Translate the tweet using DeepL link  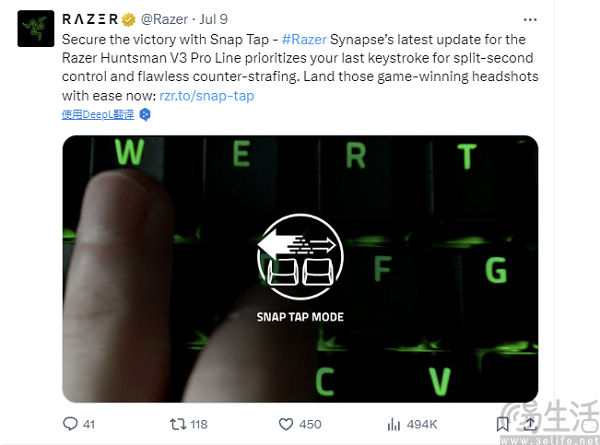98,114
